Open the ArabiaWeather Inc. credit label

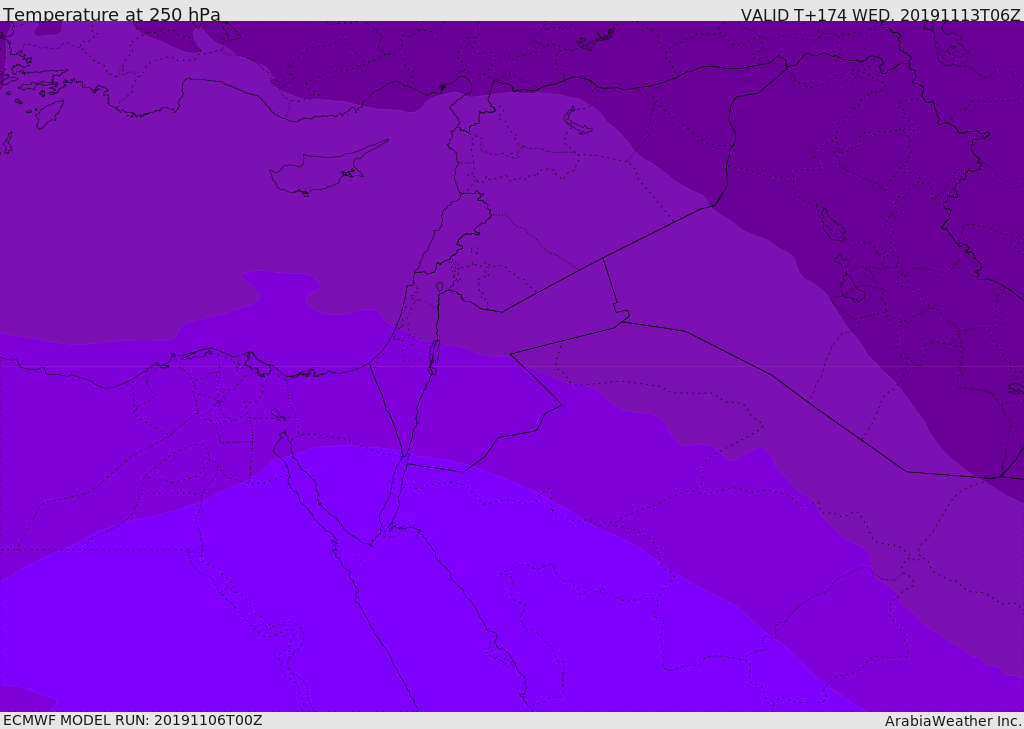coord(953,721)
